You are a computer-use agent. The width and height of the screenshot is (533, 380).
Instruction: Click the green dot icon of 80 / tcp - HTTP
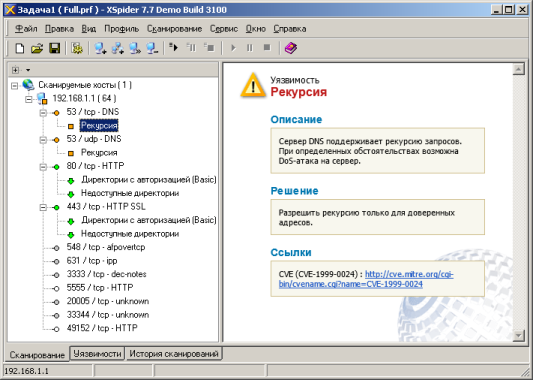[56, 167]
